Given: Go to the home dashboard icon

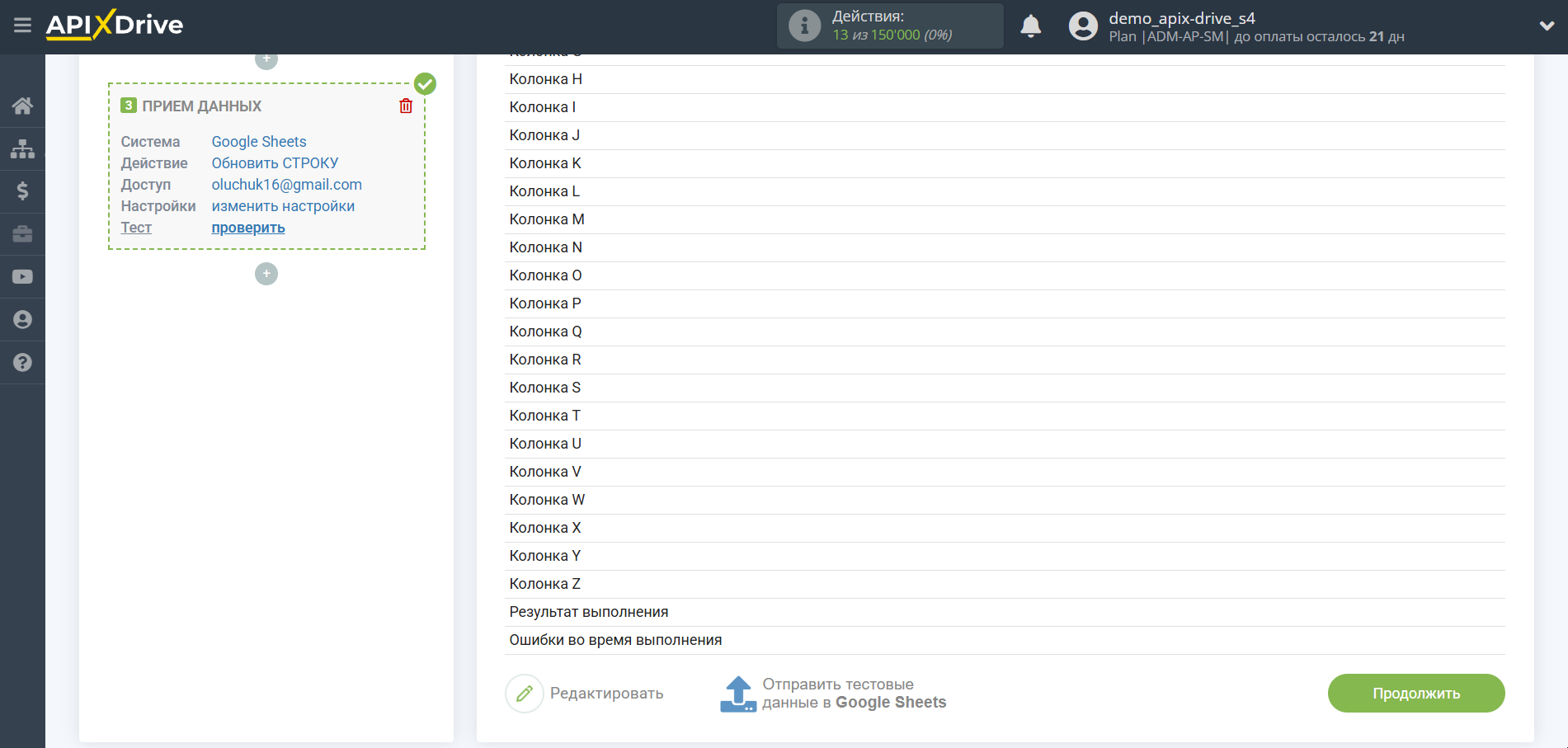Looking at the screenshot, I should tap(22, 106).
